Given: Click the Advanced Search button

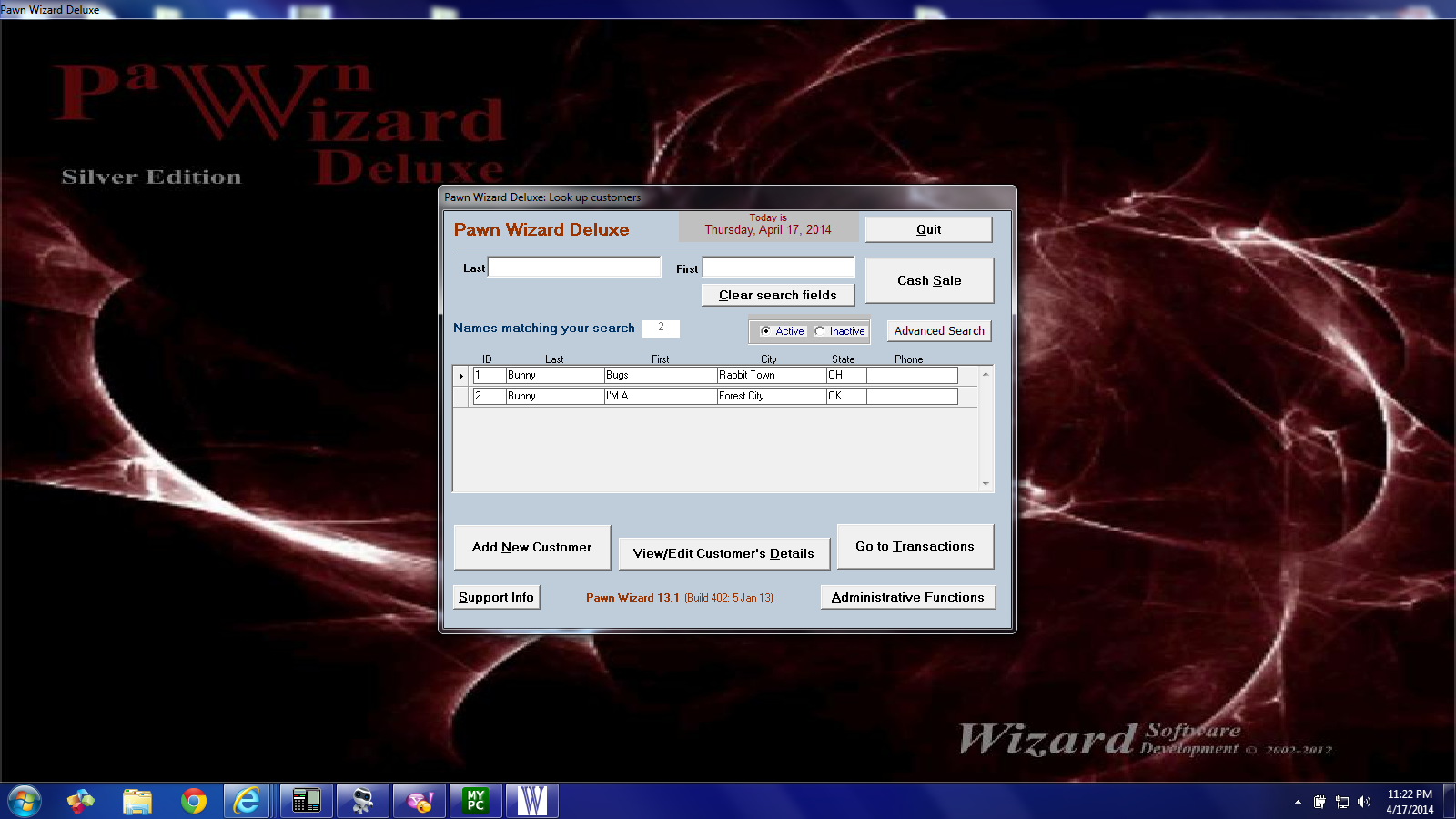Looking at the screenshot, I should [x=938, y=331].
